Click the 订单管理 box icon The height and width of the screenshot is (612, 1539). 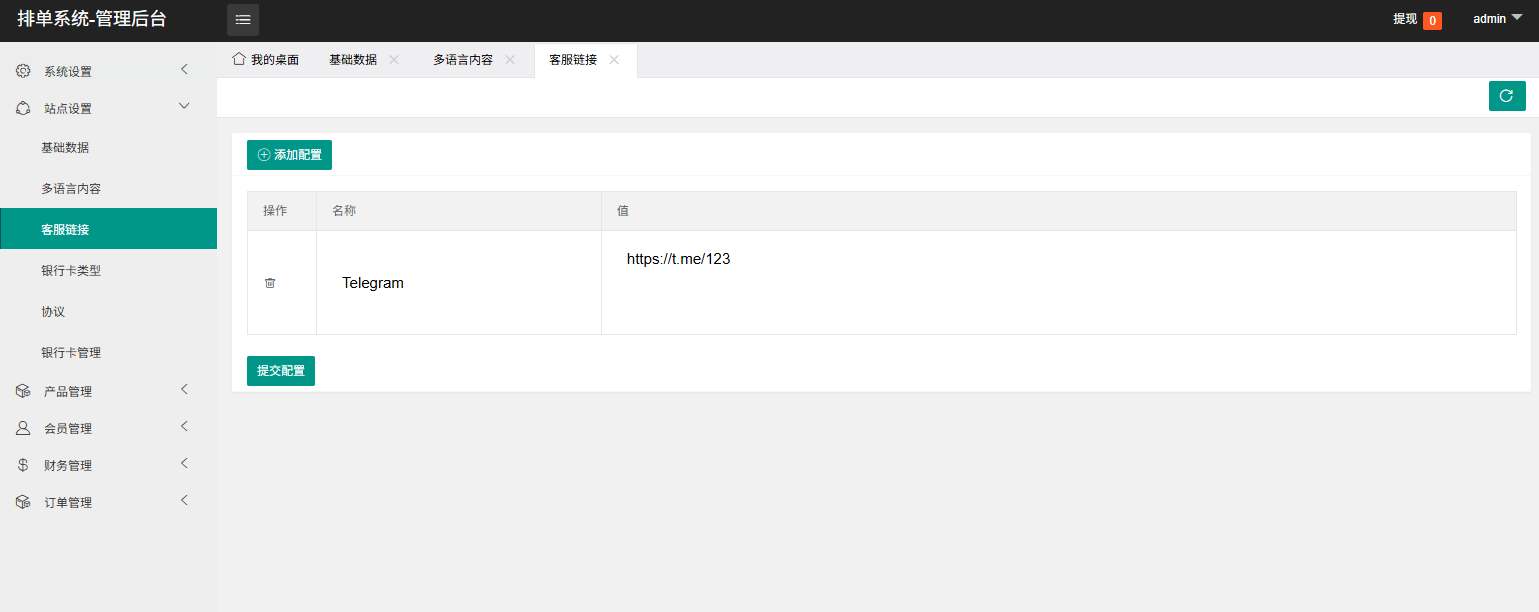(x=23, y=502)
